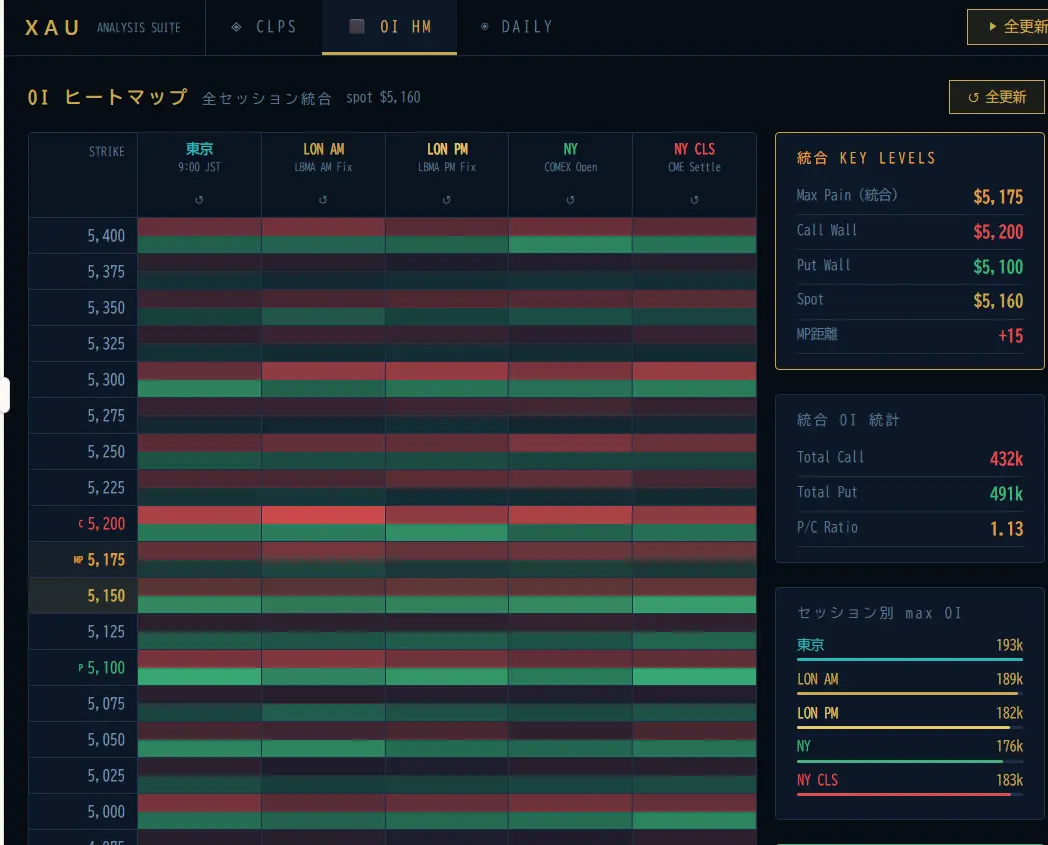Screen dimensions: 1048x845
Task: Select the 5,400 strike row label
Action: pyautogui.click(x=106, y=235)
